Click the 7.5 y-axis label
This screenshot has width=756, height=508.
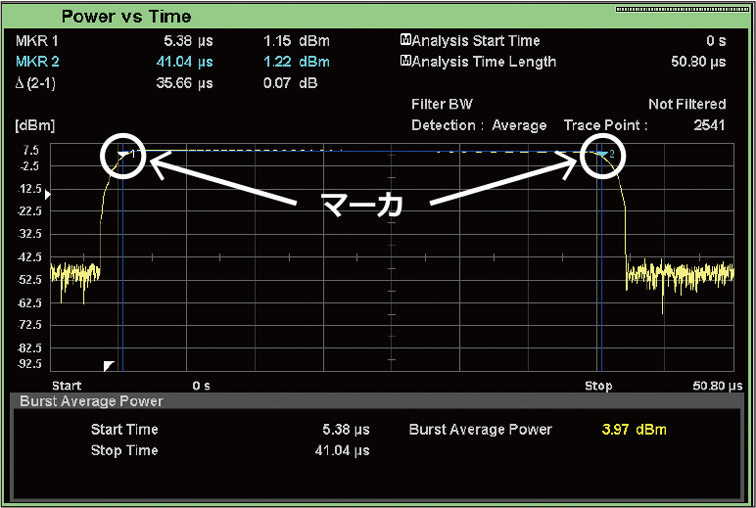(30, 151)
